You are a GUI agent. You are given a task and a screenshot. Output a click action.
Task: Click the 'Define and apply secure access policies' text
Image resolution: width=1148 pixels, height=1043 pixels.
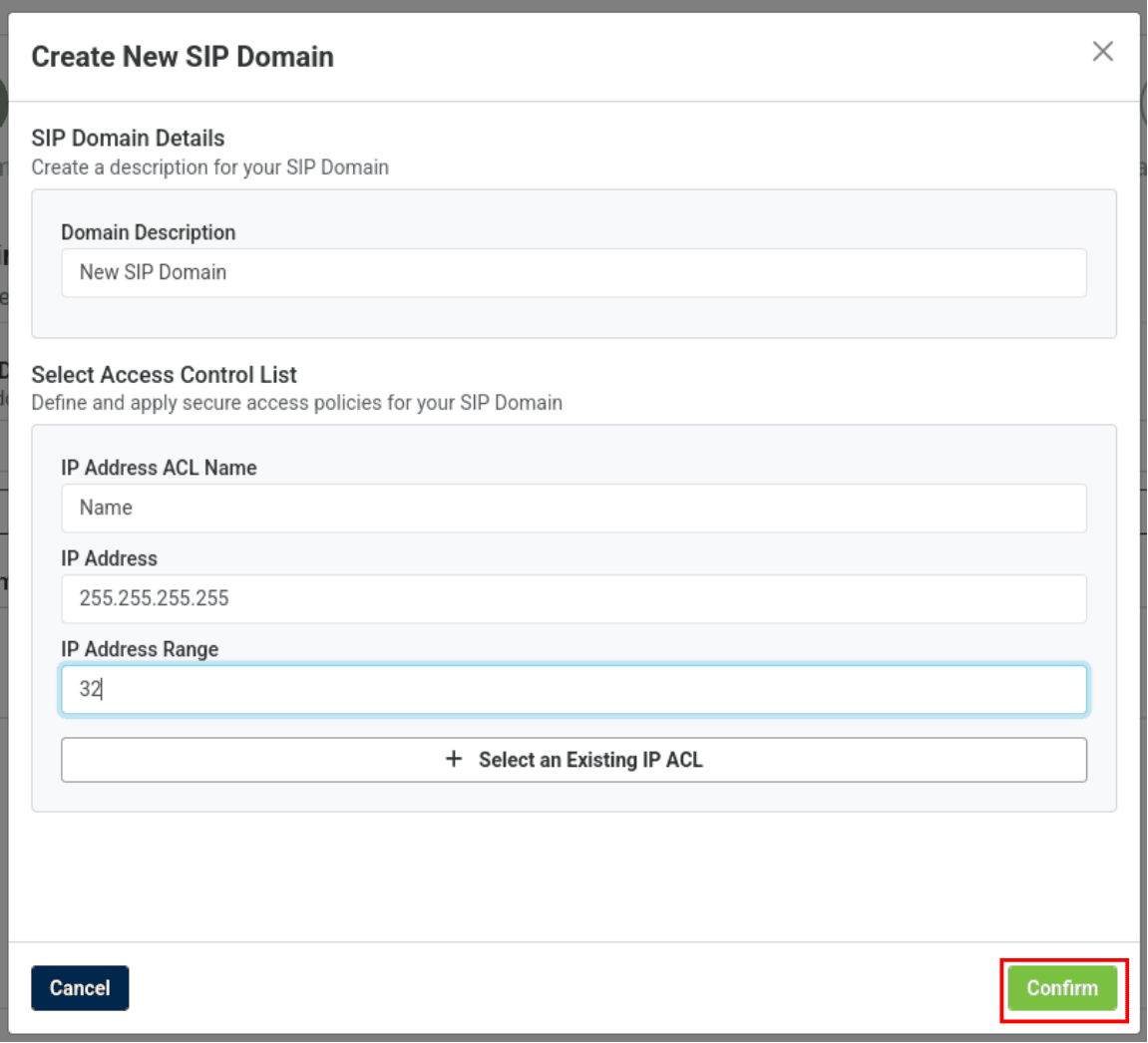tap(296, 403)
